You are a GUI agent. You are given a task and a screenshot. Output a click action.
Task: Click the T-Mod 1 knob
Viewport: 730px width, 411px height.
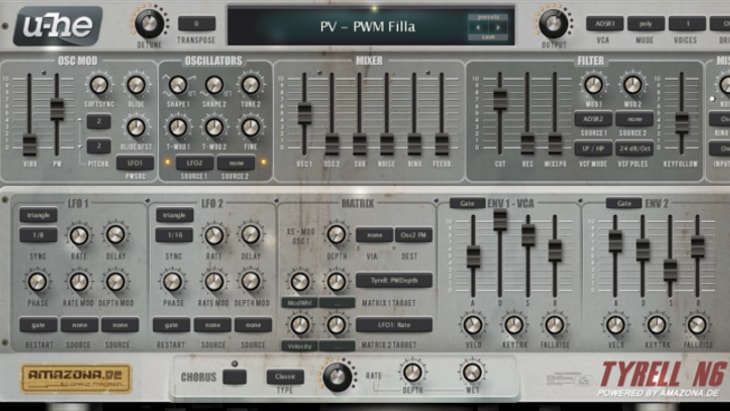point(178,127)
